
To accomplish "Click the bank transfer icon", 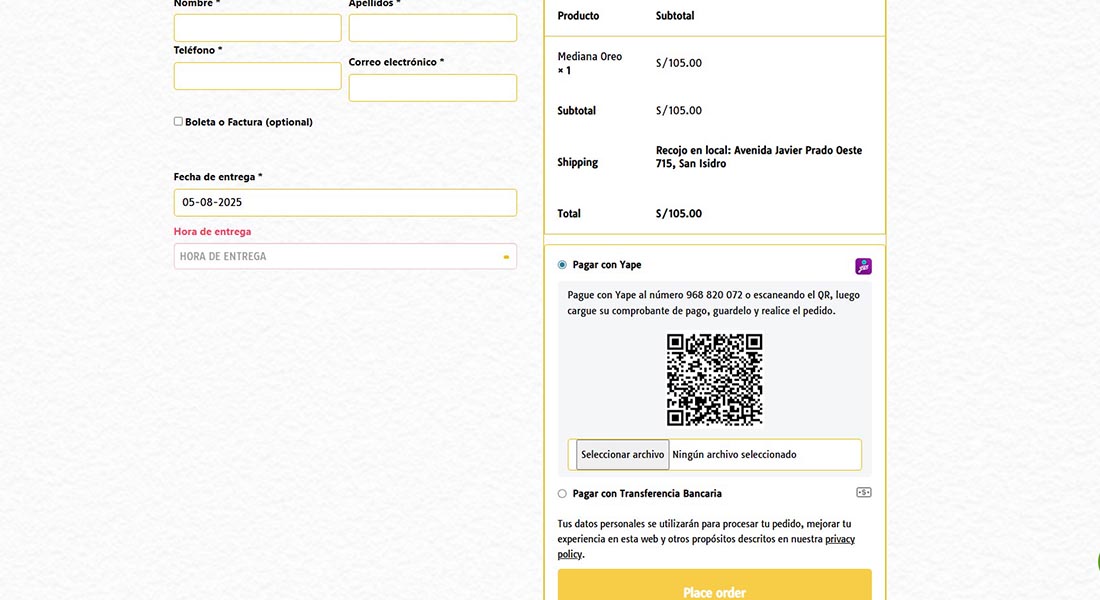I will coord(863,492).
